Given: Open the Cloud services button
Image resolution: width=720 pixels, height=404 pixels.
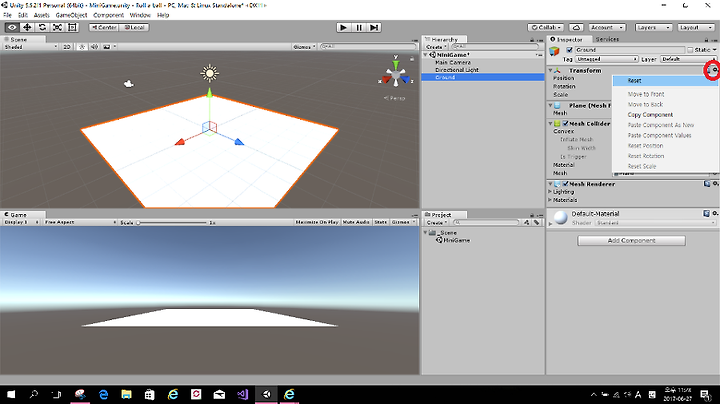Looking at the screenshot, I should pos(576,28).
